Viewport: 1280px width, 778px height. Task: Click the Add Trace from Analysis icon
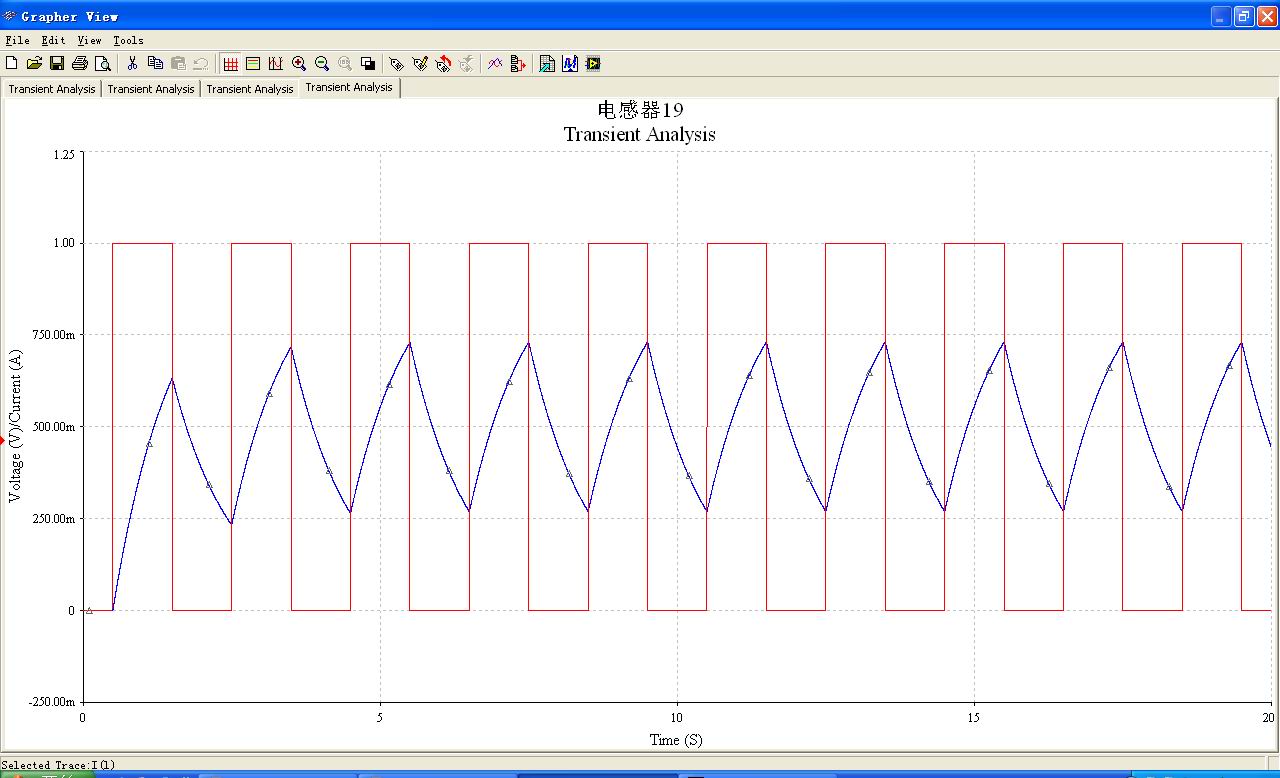coord(518,63)
